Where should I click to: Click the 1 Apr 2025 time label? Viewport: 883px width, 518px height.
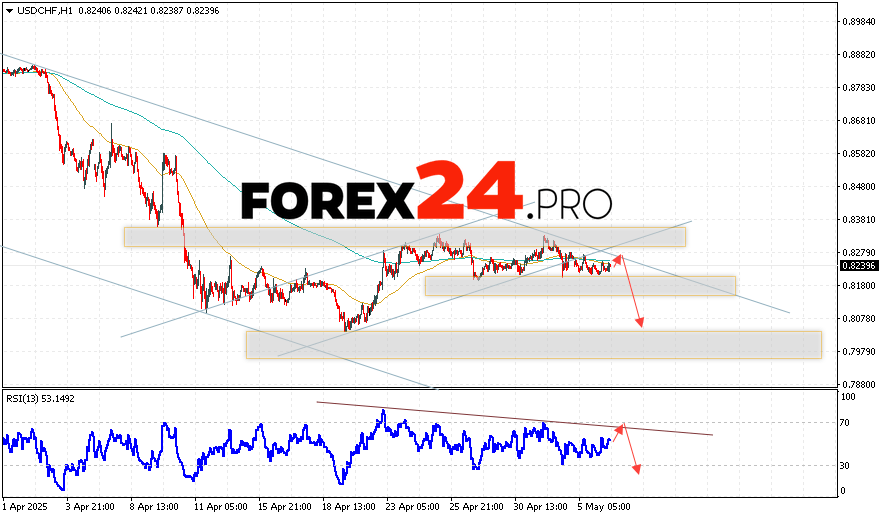click(x=25, y=507)
